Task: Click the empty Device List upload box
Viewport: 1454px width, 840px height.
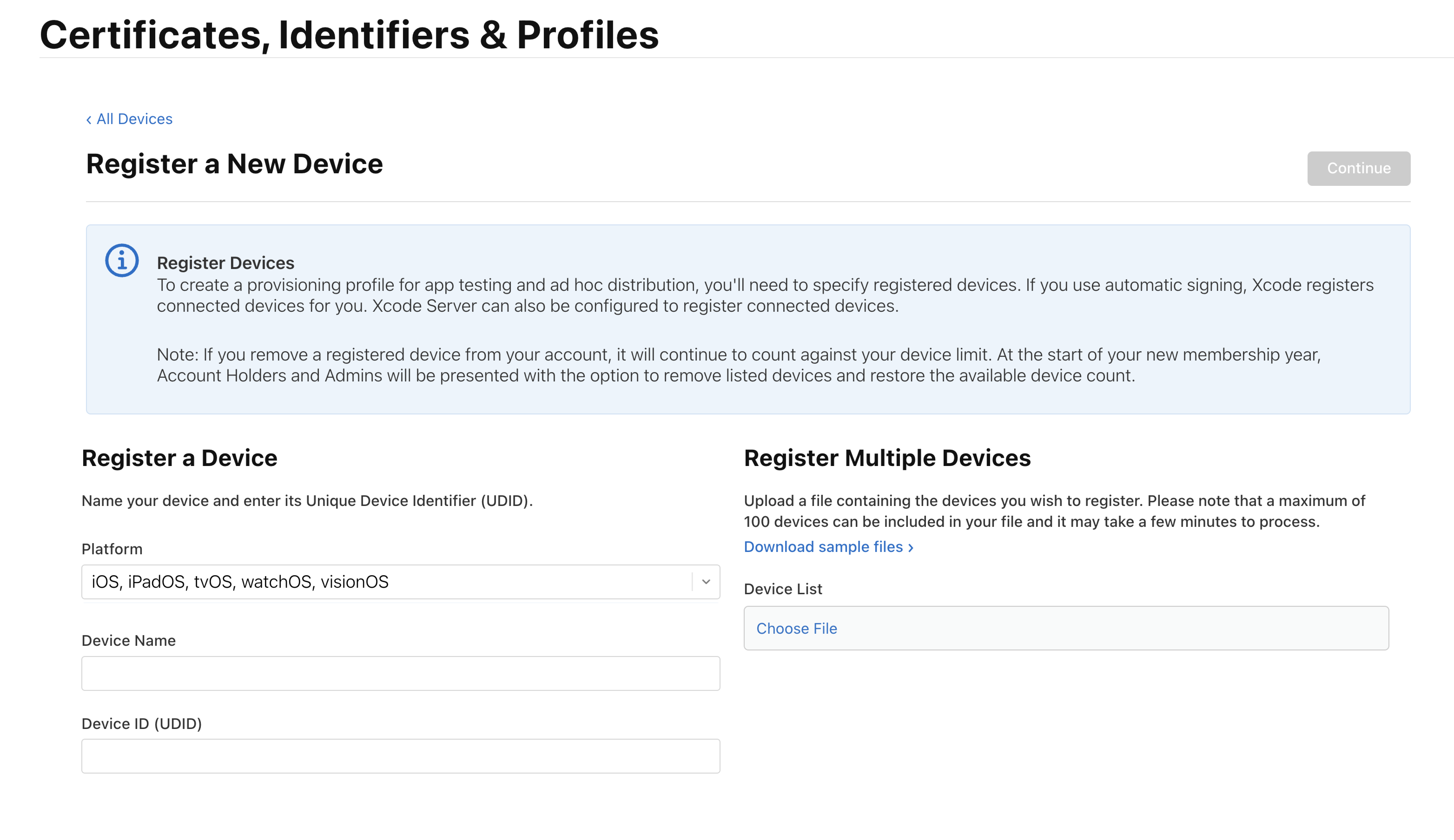Action: point(1096,628)
